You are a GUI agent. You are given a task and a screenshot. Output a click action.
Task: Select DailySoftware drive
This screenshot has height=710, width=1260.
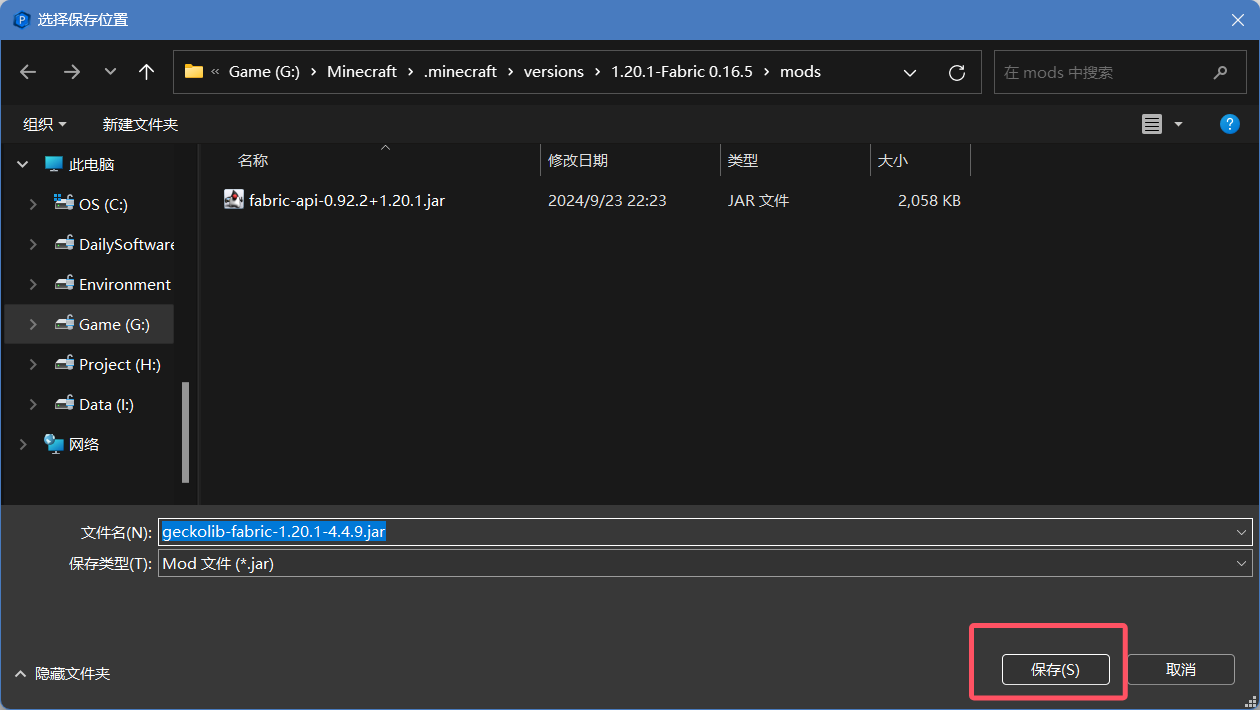coord(127,244)
